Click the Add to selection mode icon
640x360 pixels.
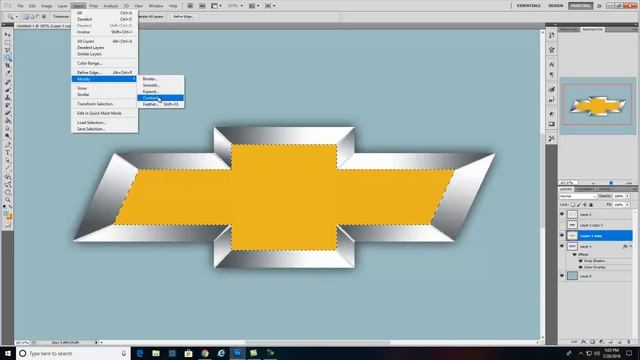click(32, 17)
